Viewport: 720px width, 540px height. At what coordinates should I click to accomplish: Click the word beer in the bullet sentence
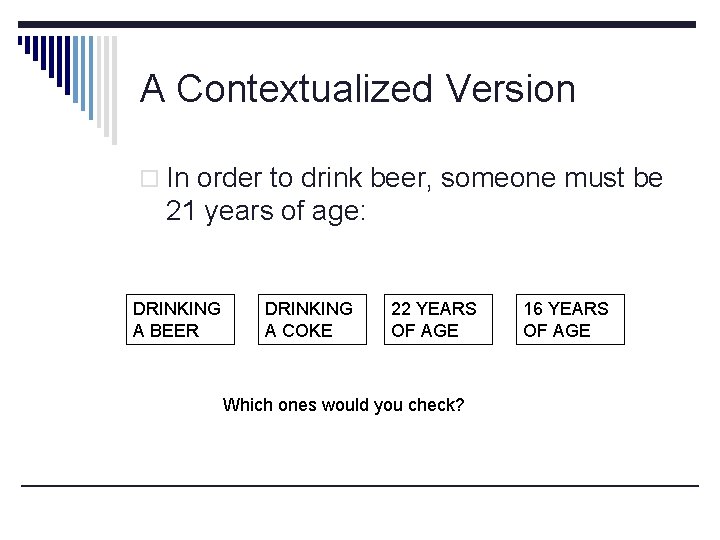[398, 178]
